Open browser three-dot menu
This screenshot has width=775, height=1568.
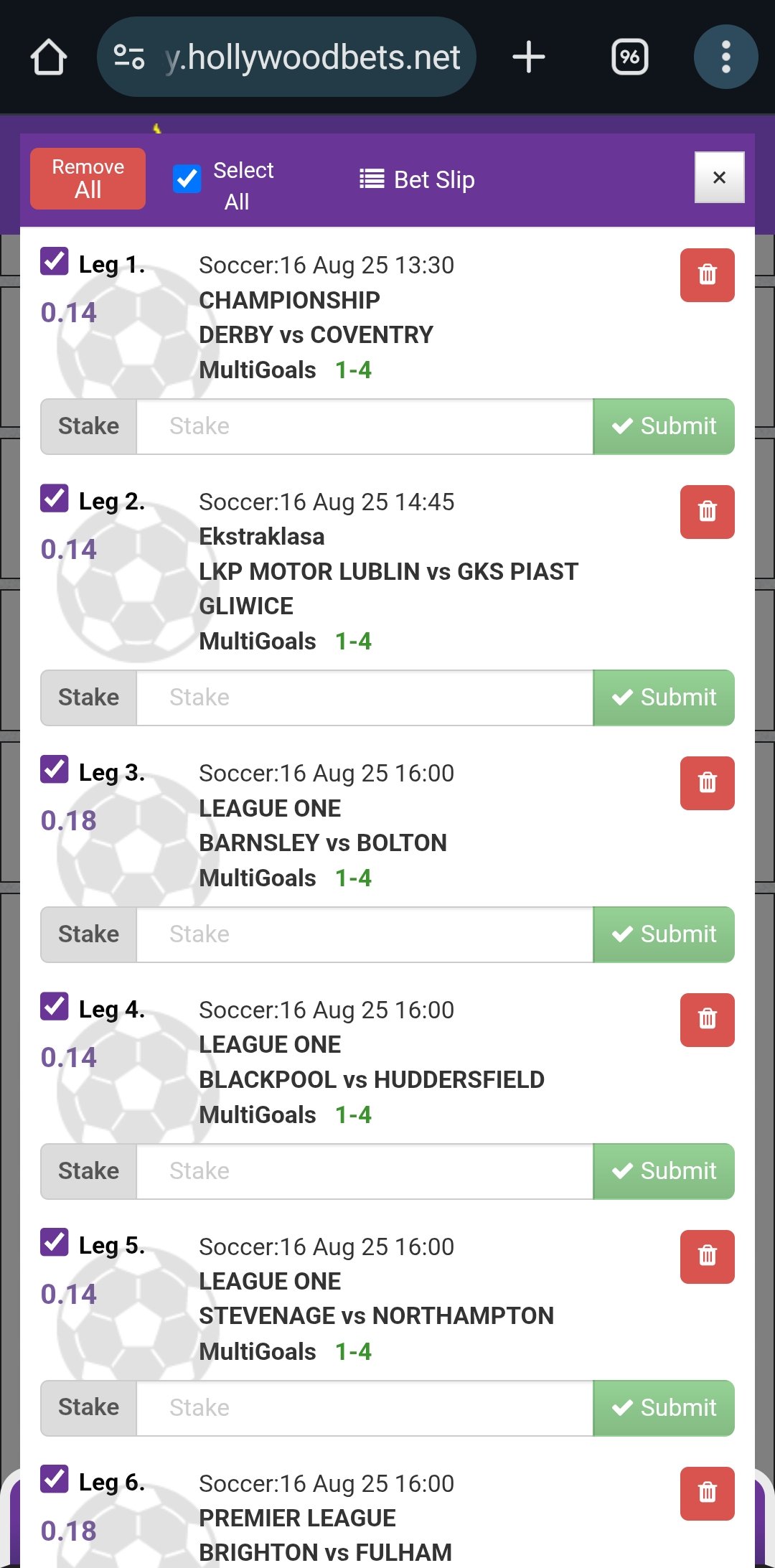(725, 57)
